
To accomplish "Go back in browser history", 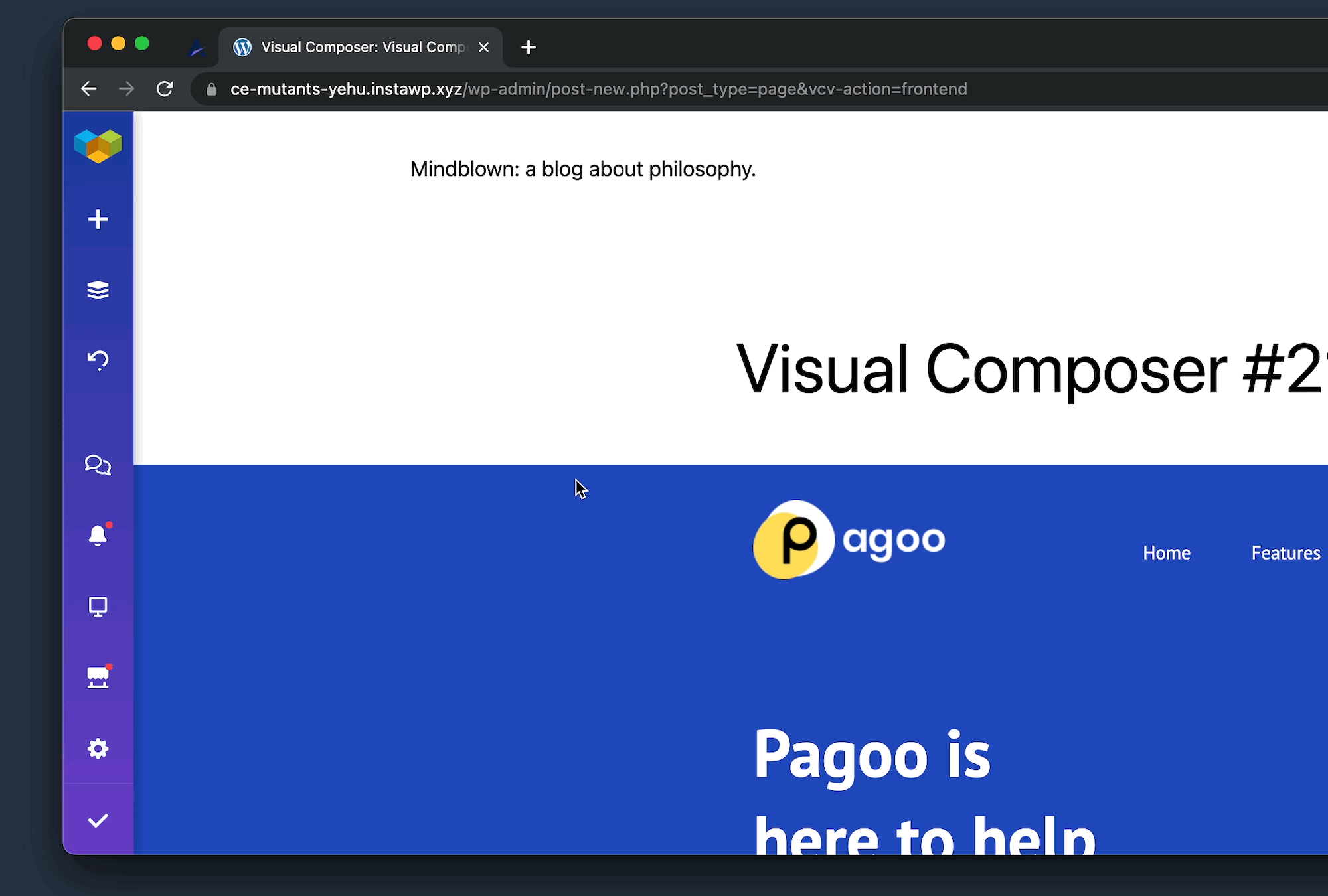I will pyautogui.click(x=89, y=89).
